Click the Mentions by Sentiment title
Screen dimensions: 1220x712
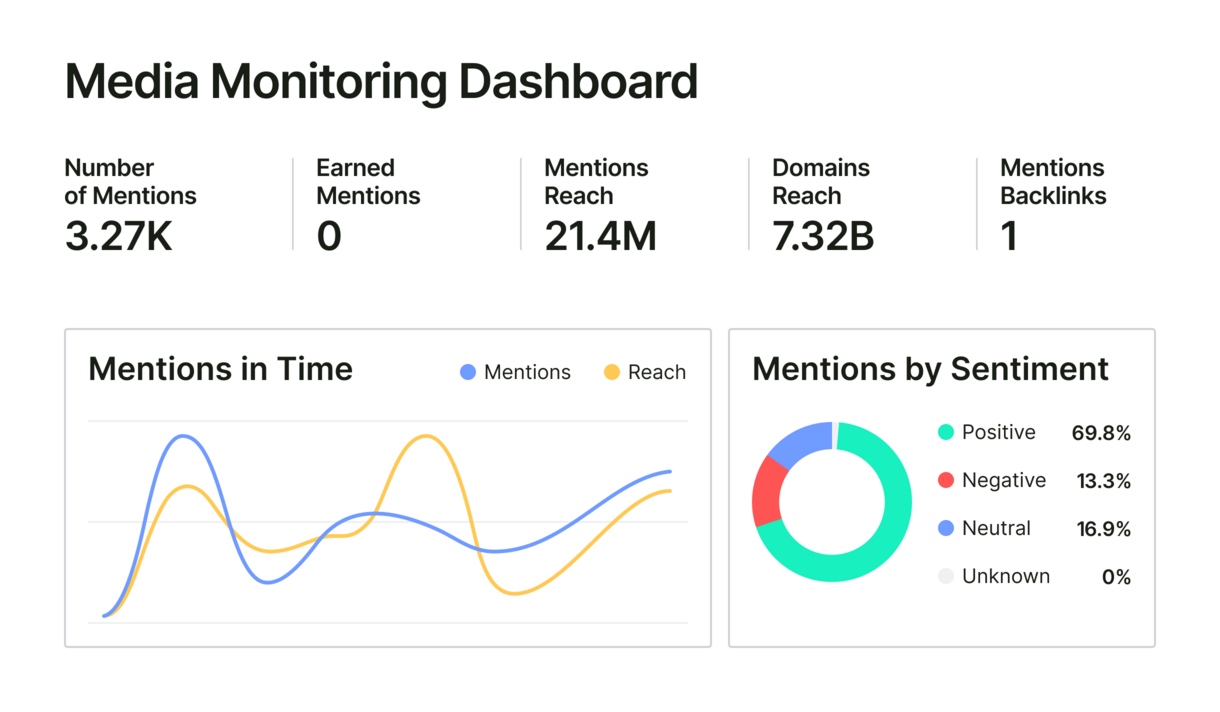pos(930,369)
